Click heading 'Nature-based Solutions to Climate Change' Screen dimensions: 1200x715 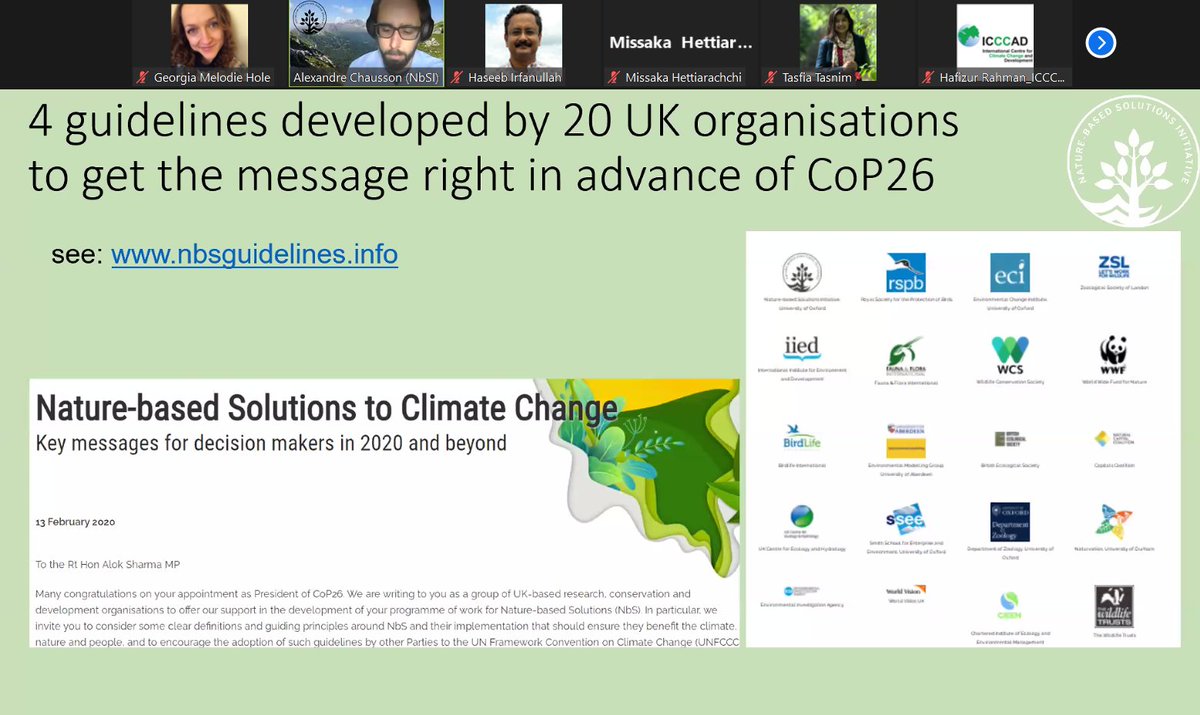click(326, 409)
